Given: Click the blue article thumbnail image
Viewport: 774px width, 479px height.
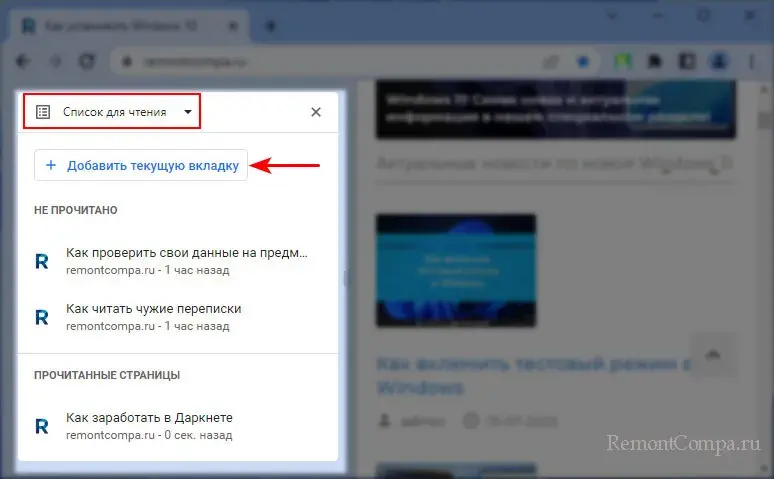Looking at the screenshot, I should click(455, 270).
